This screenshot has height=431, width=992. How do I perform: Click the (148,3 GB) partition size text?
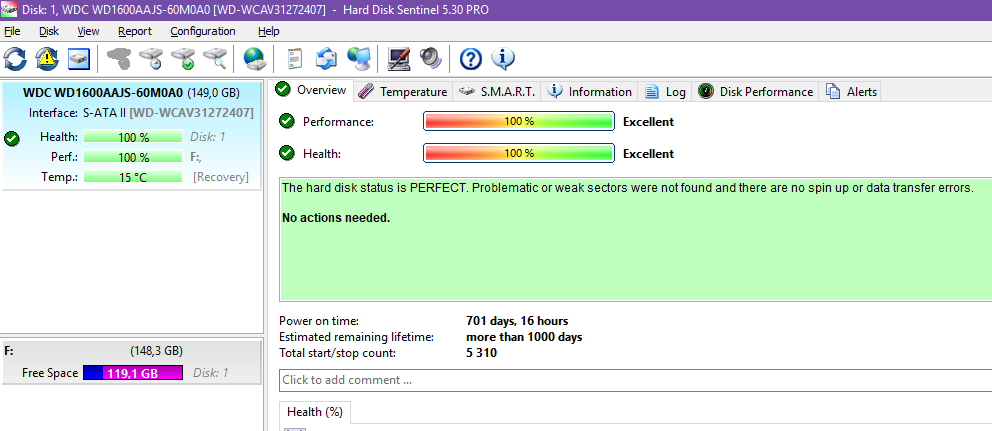[x=156, y=350]
